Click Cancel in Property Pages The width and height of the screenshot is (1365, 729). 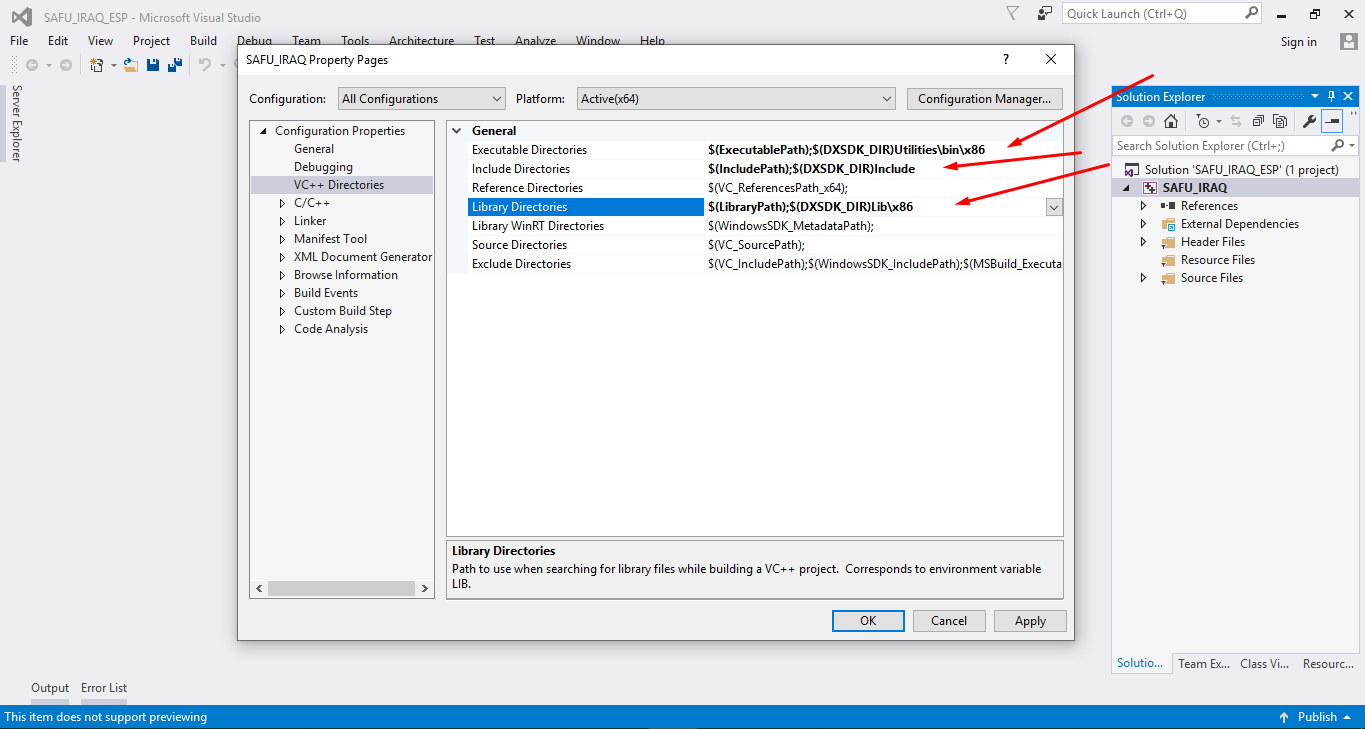pos(949,621)
